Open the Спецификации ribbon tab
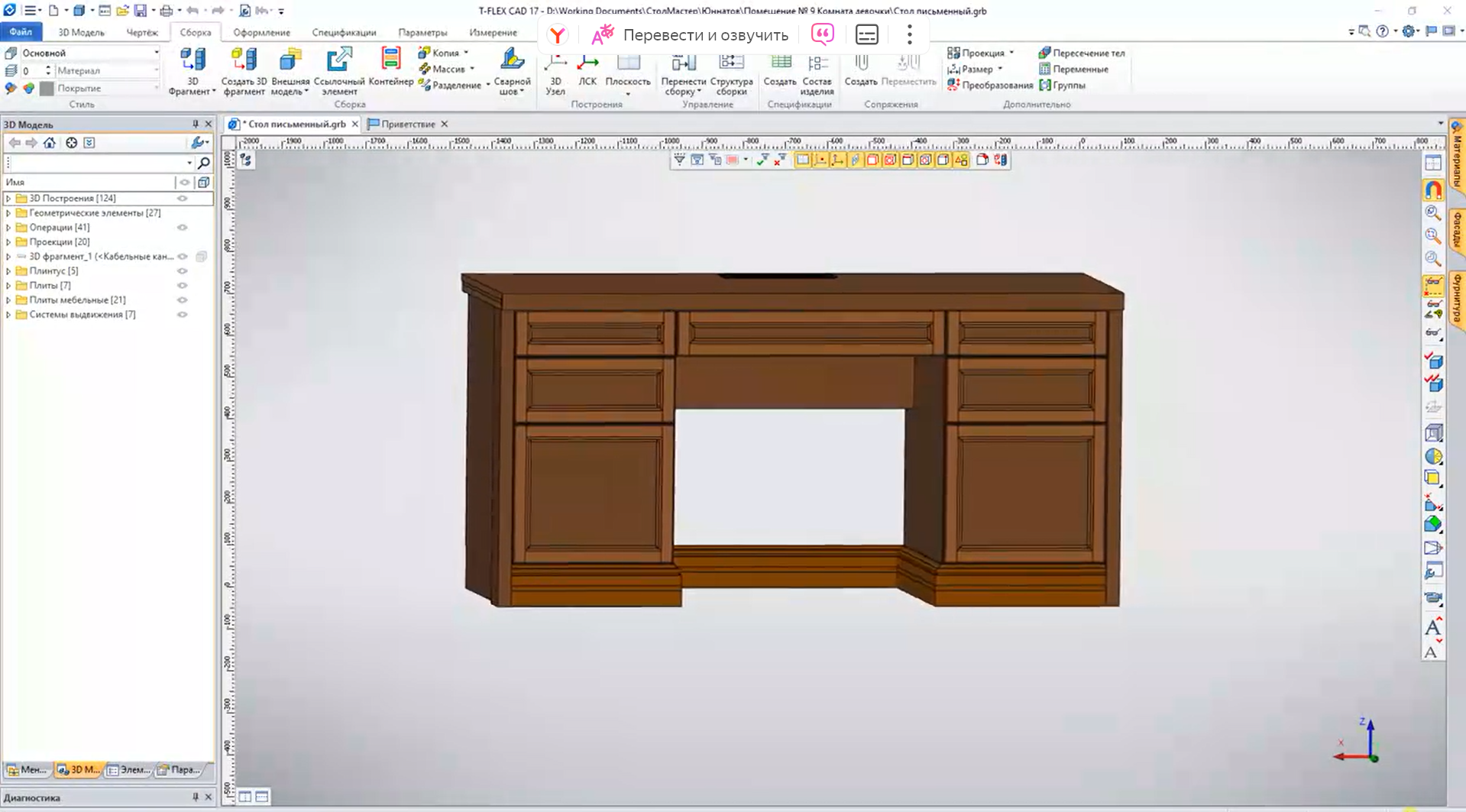The image size is (1466, 812). pos(344,32)
